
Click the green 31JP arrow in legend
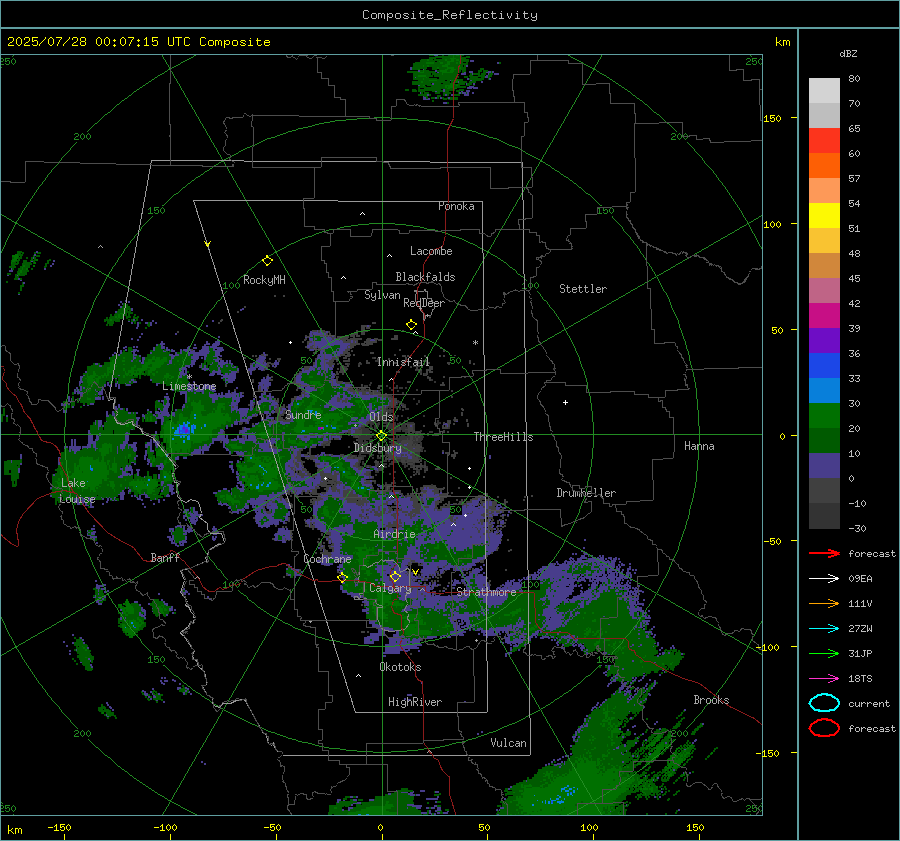824,653
